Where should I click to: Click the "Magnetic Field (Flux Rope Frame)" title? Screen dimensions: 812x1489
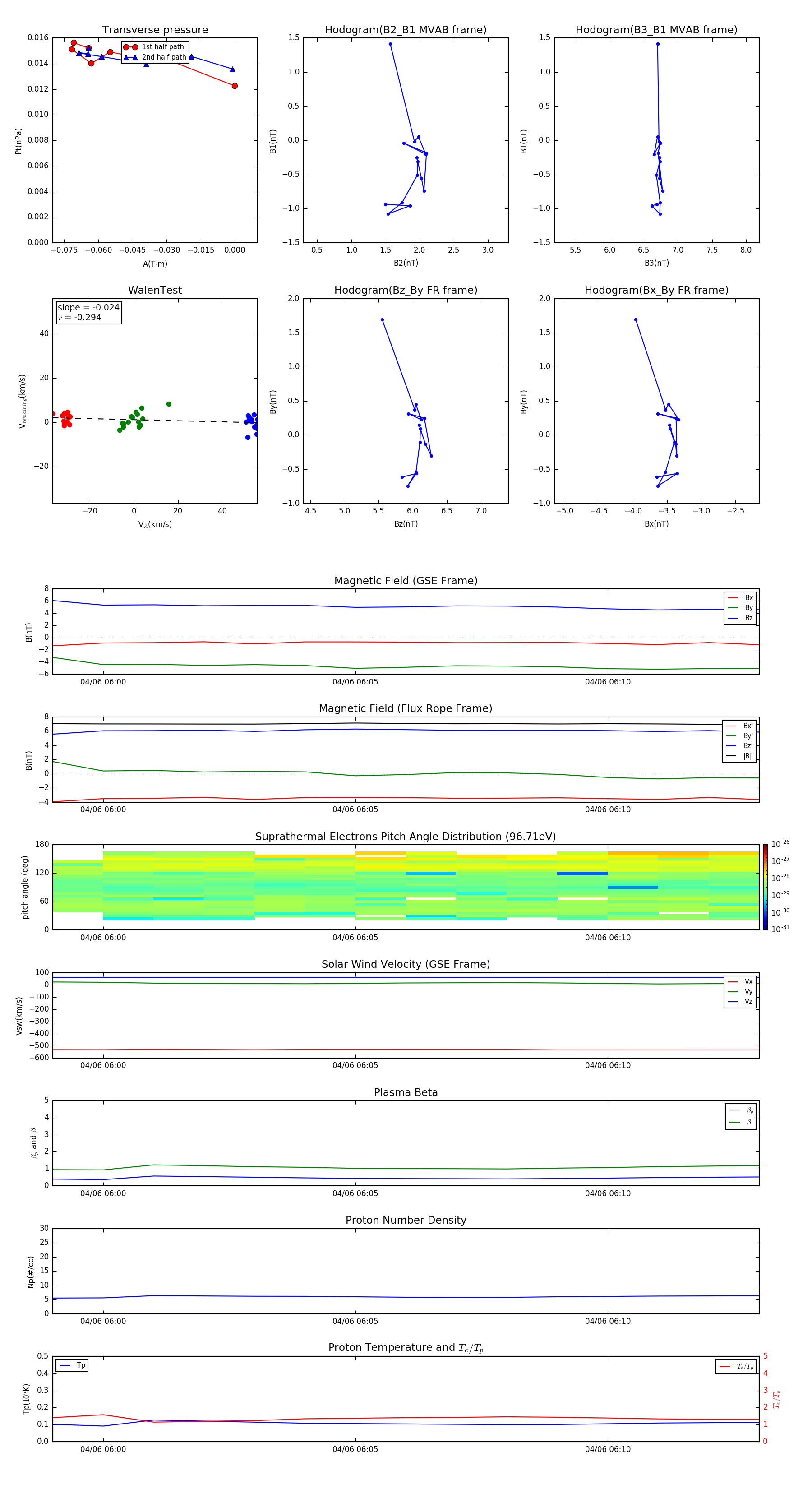coord(406,709)
